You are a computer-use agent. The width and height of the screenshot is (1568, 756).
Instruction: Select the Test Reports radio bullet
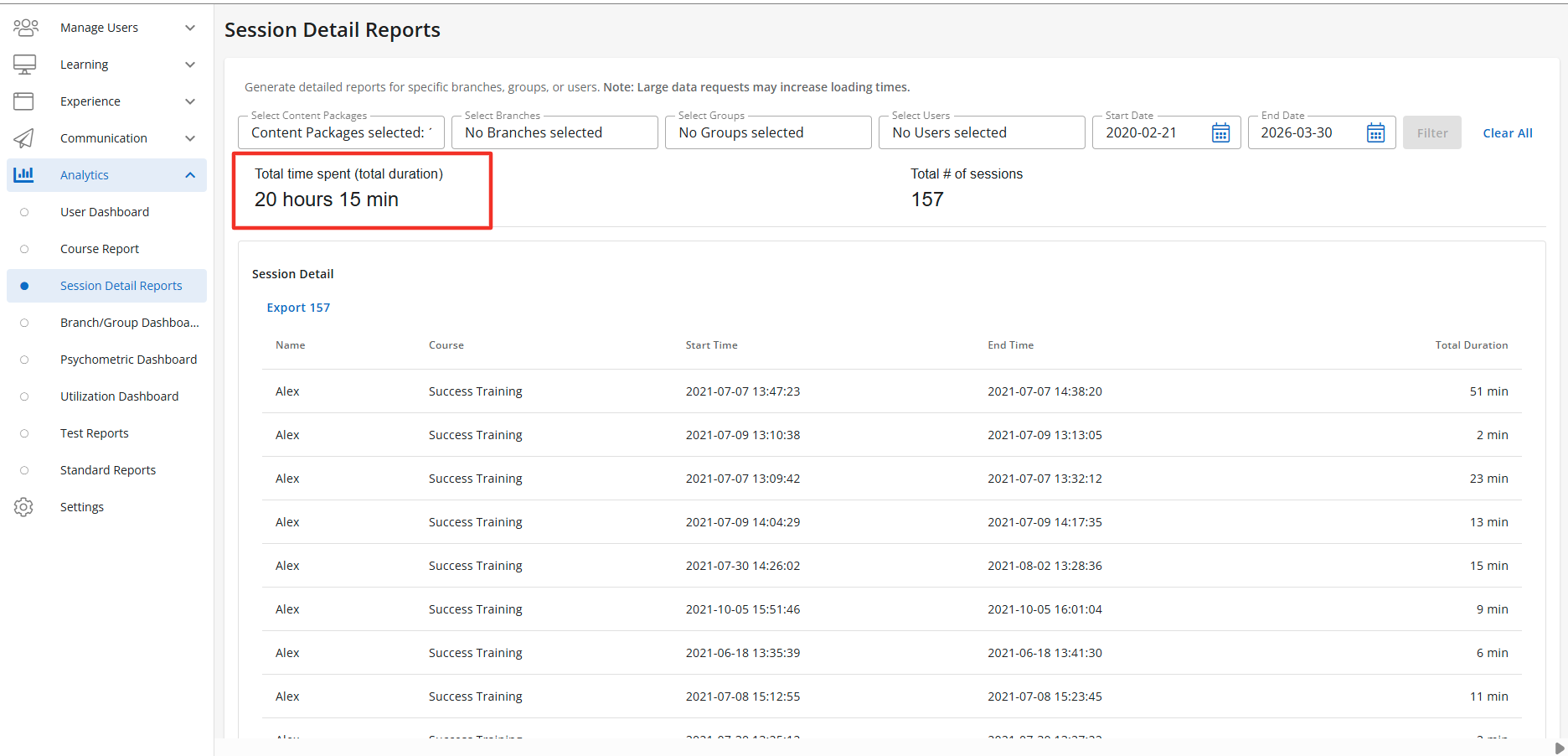tap(24, 433)
